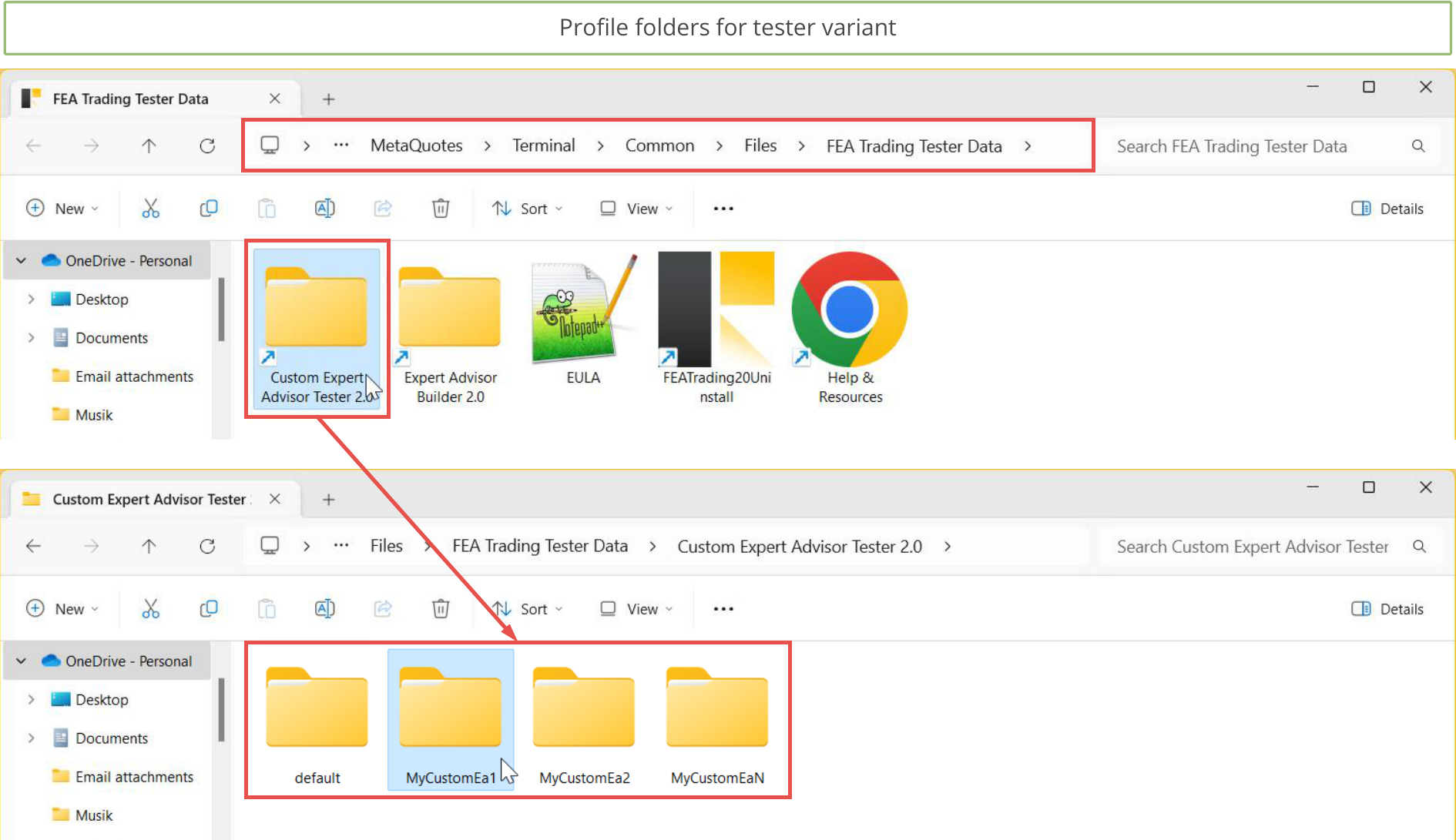
Task: Click the Share icon in Custom Expert Advisor Tester window
Action: 383,609
